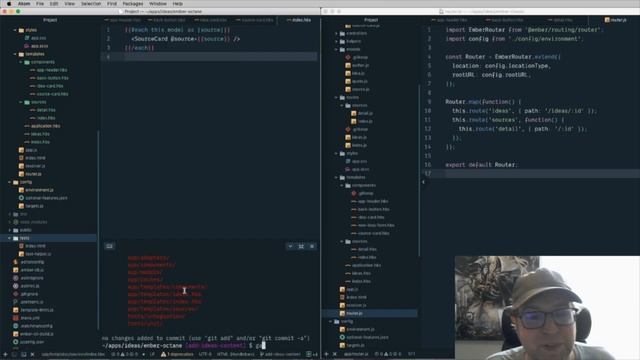Add a new terminal via left status bar plus
The image size is (640, 360).
tap(5, 354)
